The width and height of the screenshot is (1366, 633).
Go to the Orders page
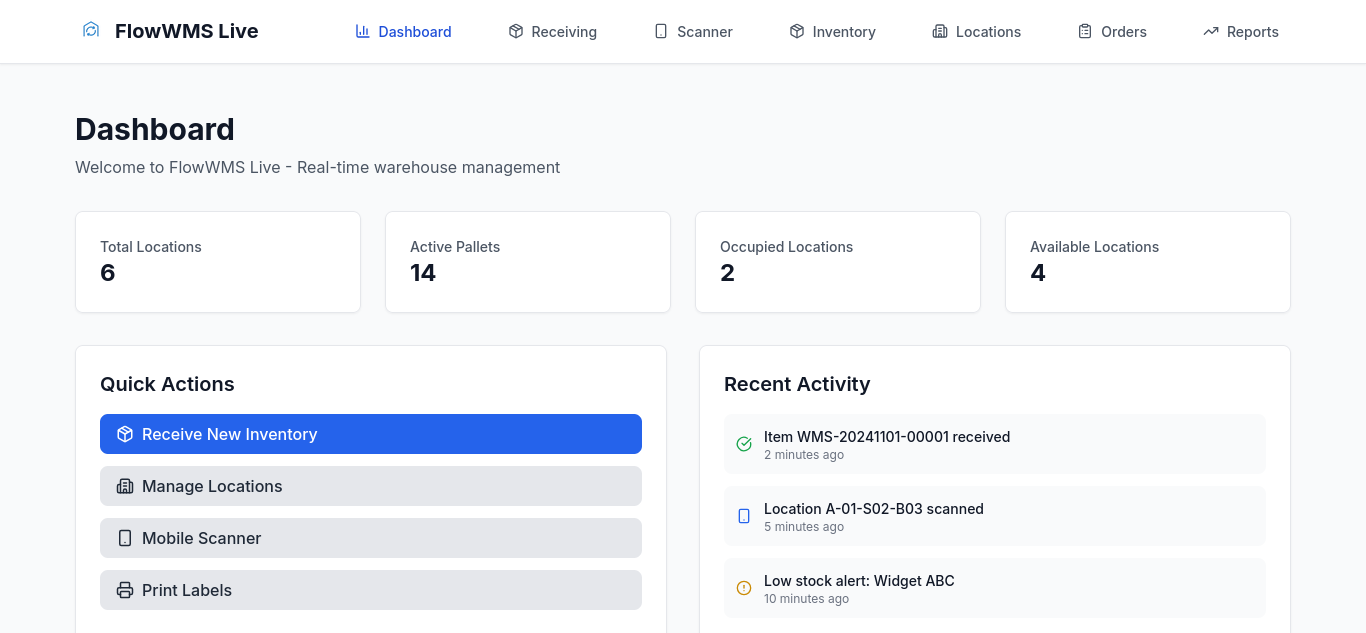pos(1113,32)
